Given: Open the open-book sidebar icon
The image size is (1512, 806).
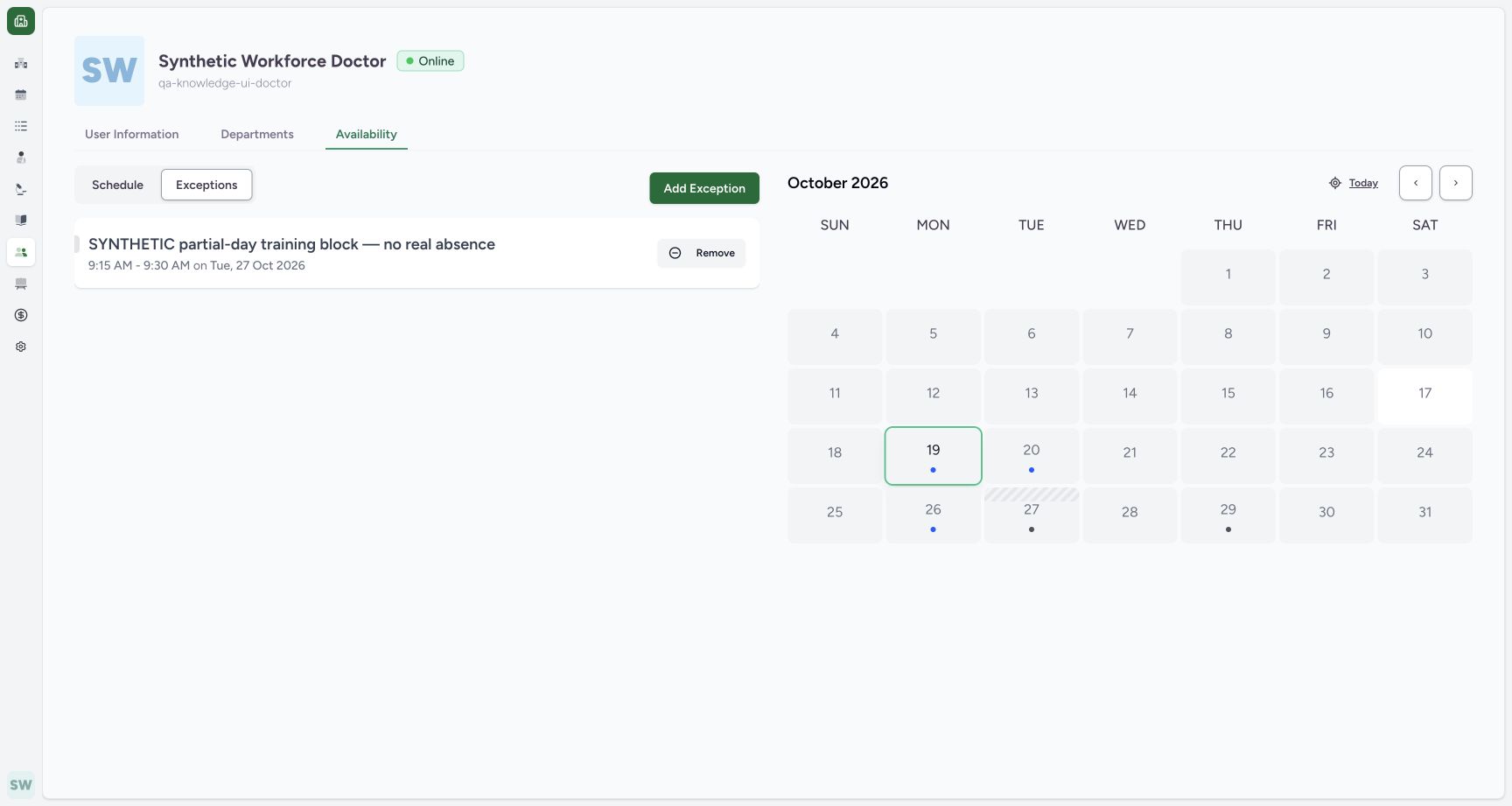Looking at the screenshot, I should [x=21, y=221].
